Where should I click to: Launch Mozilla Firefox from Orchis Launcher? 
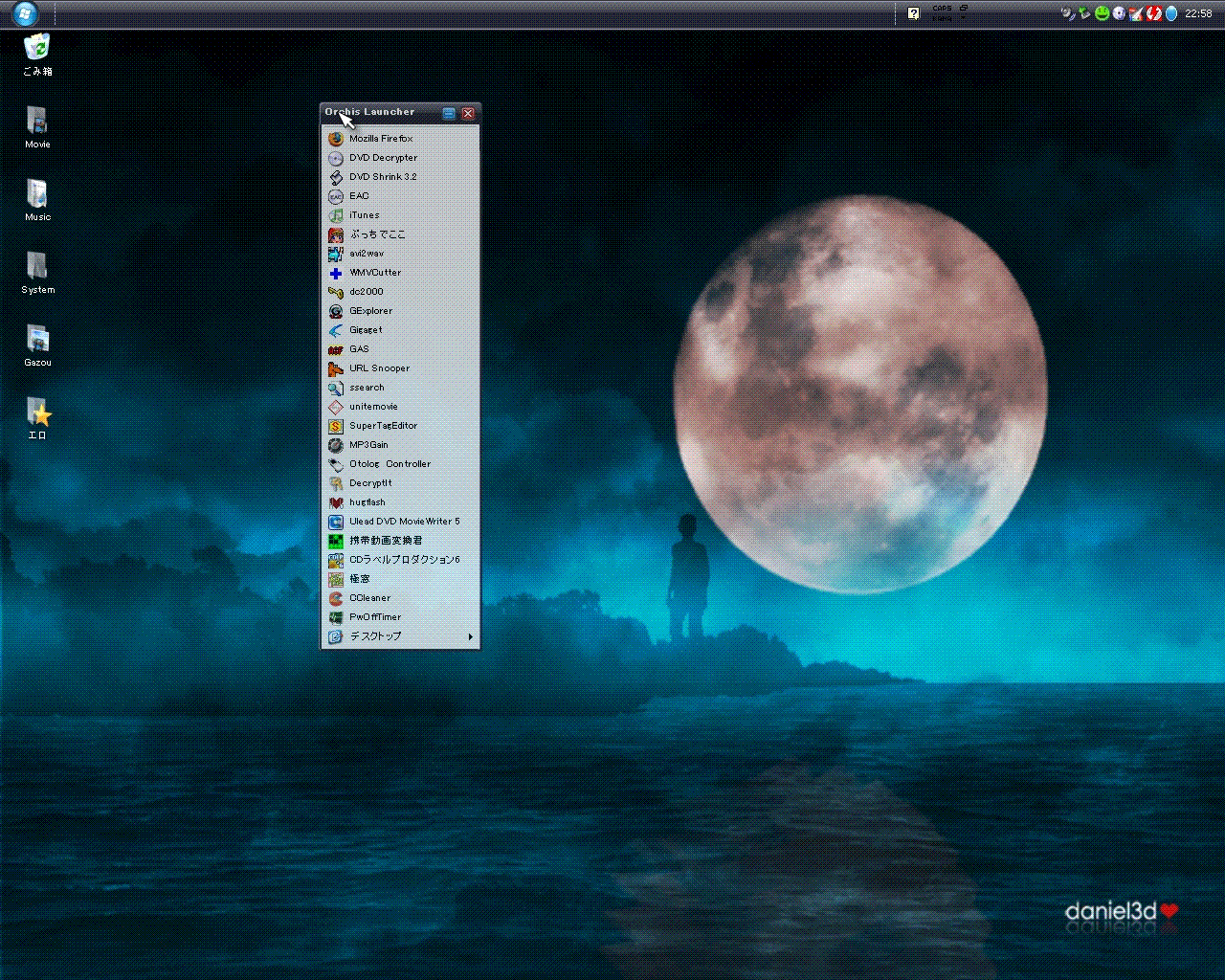pyautogui.click(x=400, y=139)
